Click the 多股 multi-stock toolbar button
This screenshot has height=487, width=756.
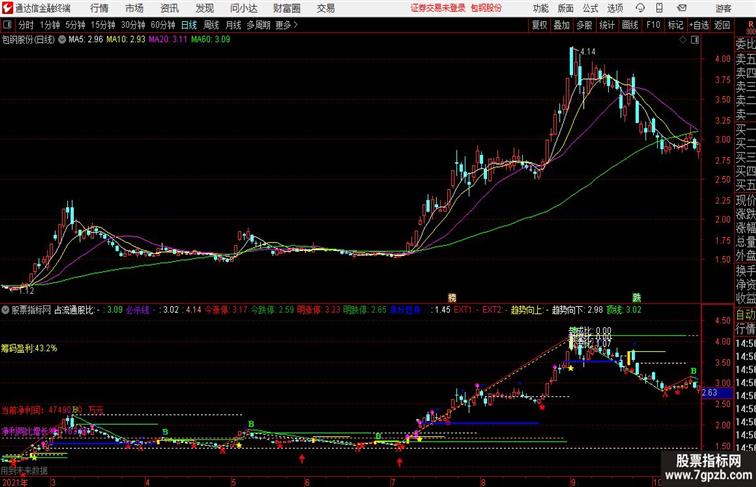click(x=584, y=25)
